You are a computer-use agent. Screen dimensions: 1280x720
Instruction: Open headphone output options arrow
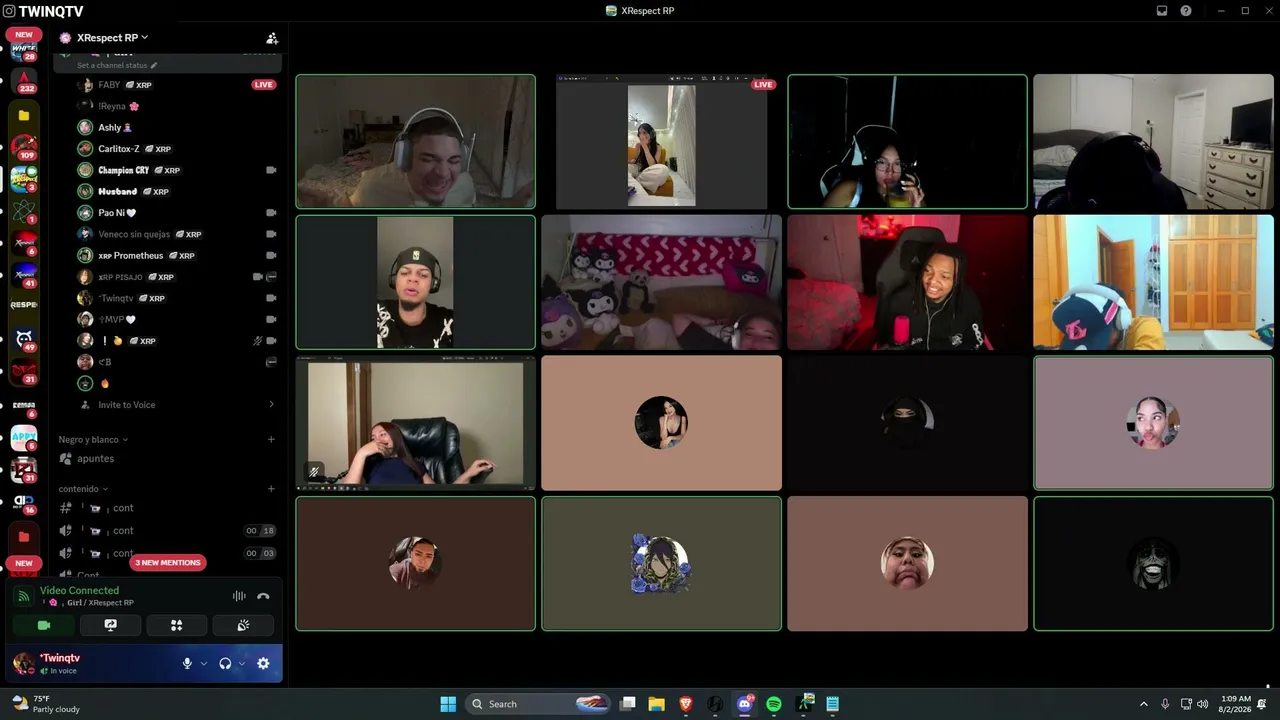242,663
